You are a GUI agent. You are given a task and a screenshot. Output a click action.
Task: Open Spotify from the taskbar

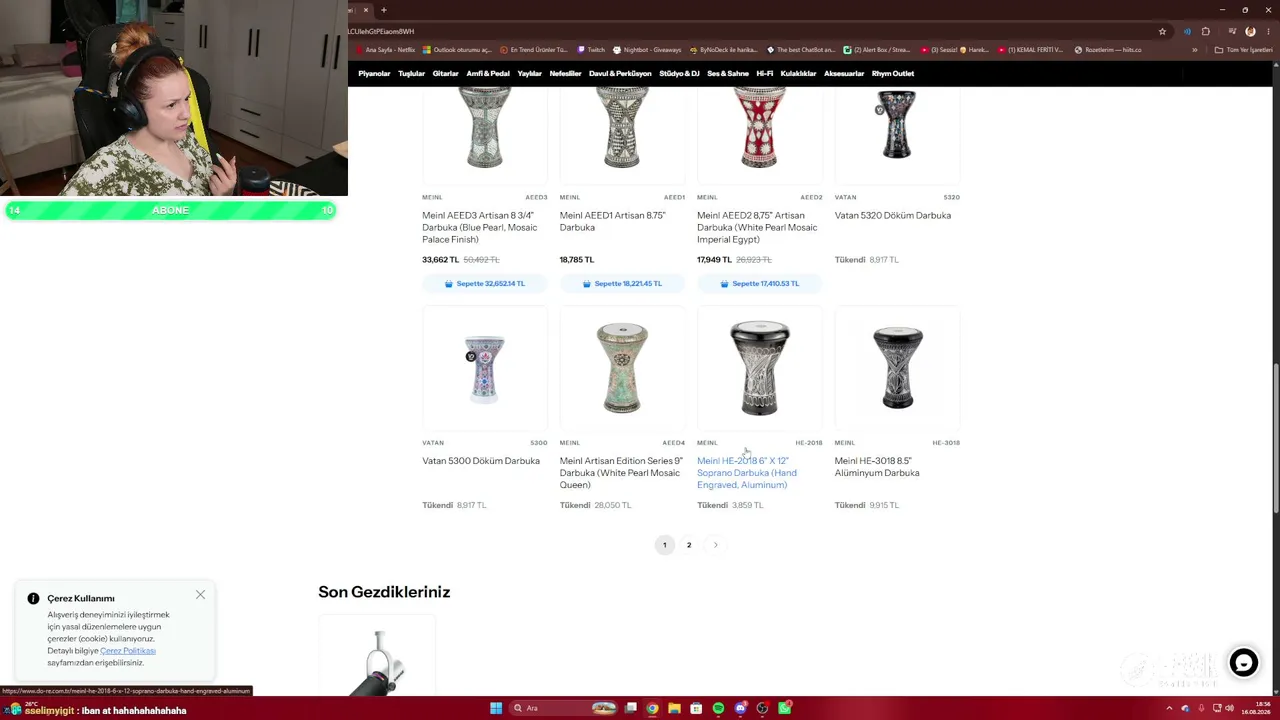[718, 708]
